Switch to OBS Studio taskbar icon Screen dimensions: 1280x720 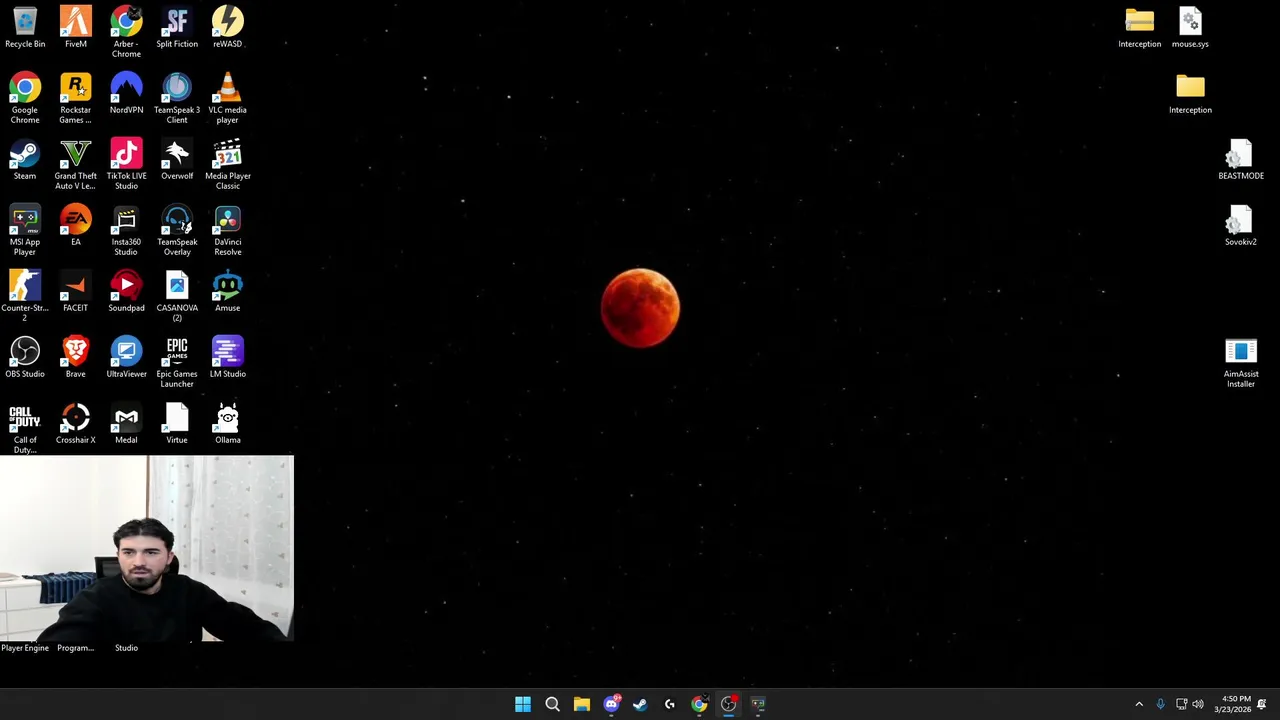tap(729, 704)
